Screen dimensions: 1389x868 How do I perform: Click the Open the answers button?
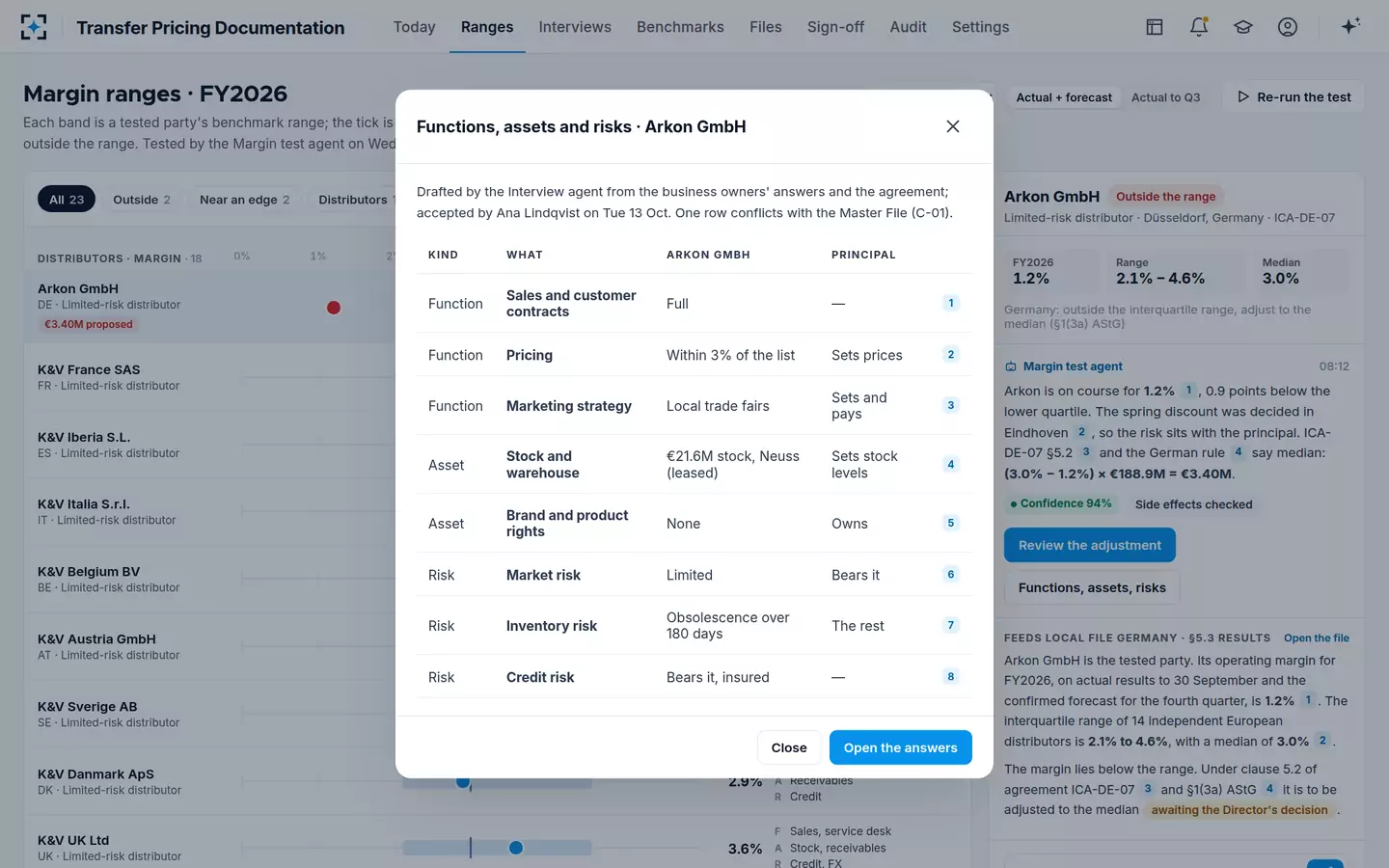[x=901, y=747]
